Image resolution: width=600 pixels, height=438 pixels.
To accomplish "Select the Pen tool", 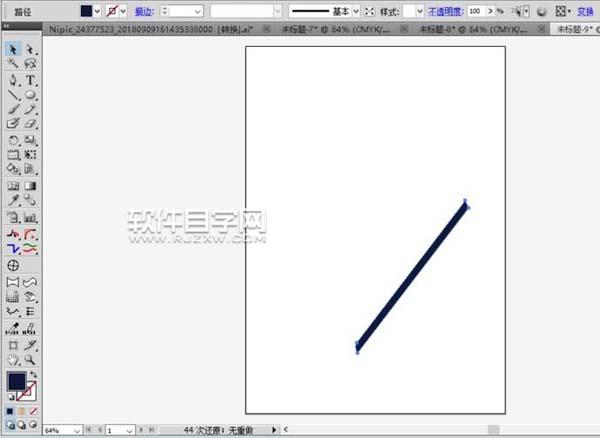I will pyautogui.click(x=13, y=80).
